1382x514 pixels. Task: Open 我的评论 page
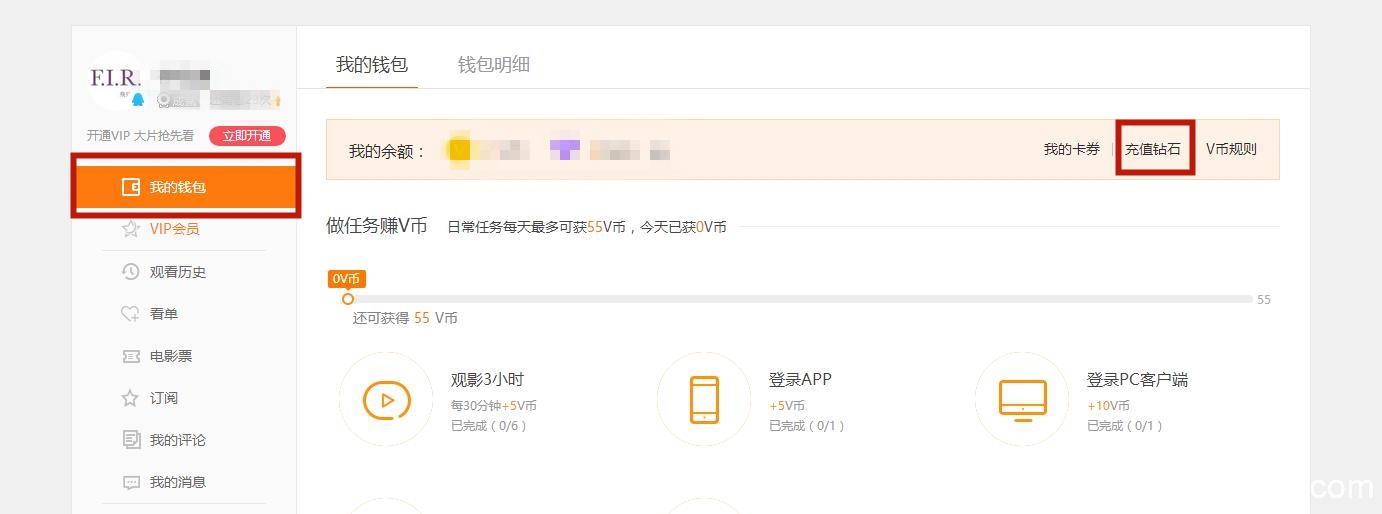click(x=177, y=440)
